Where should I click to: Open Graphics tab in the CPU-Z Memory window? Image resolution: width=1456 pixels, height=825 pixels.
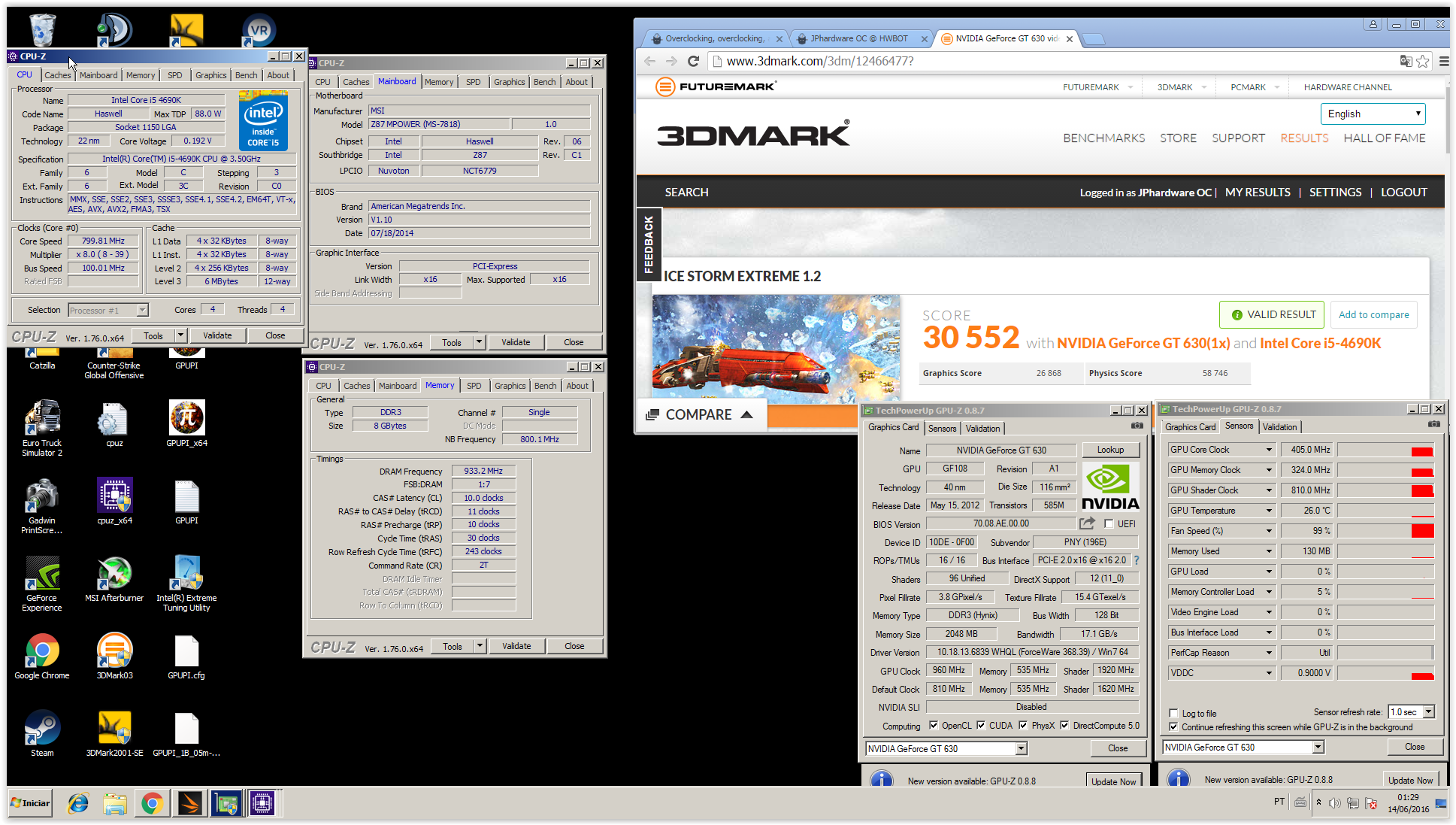[x=510, y=386]
